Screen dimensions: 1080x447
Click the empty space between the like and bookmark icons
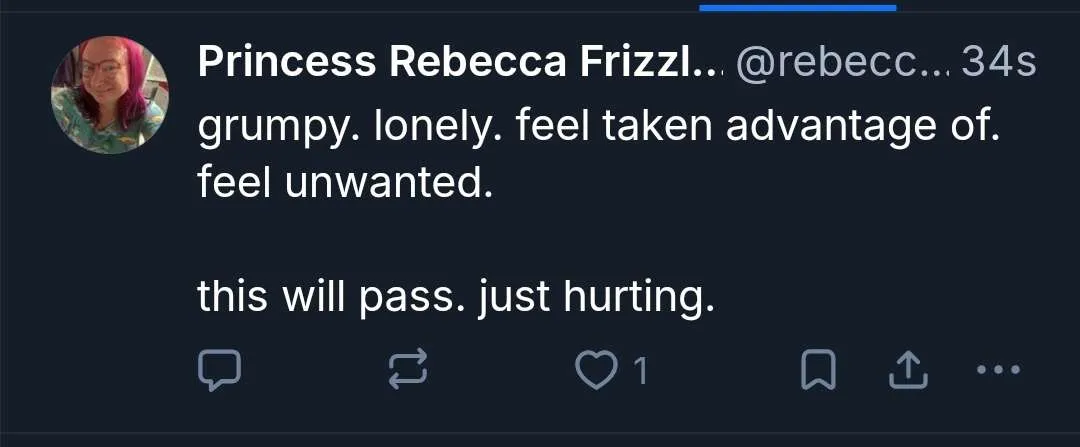click(x=725, y=371)
